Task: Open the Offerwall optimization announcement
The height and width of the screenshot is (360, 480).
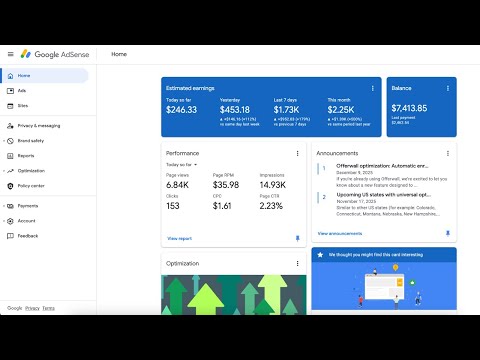Action: click(x=382, y=166)
